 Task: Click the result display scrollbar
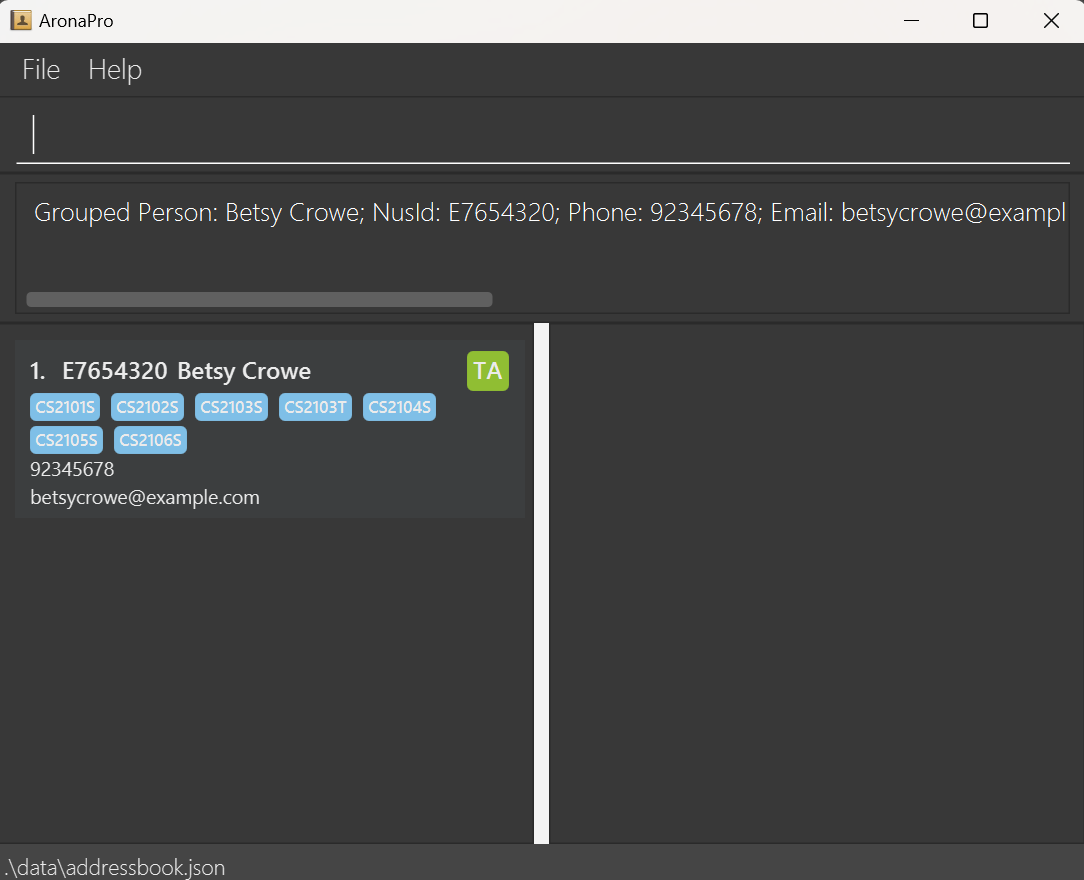pos(260,299)
